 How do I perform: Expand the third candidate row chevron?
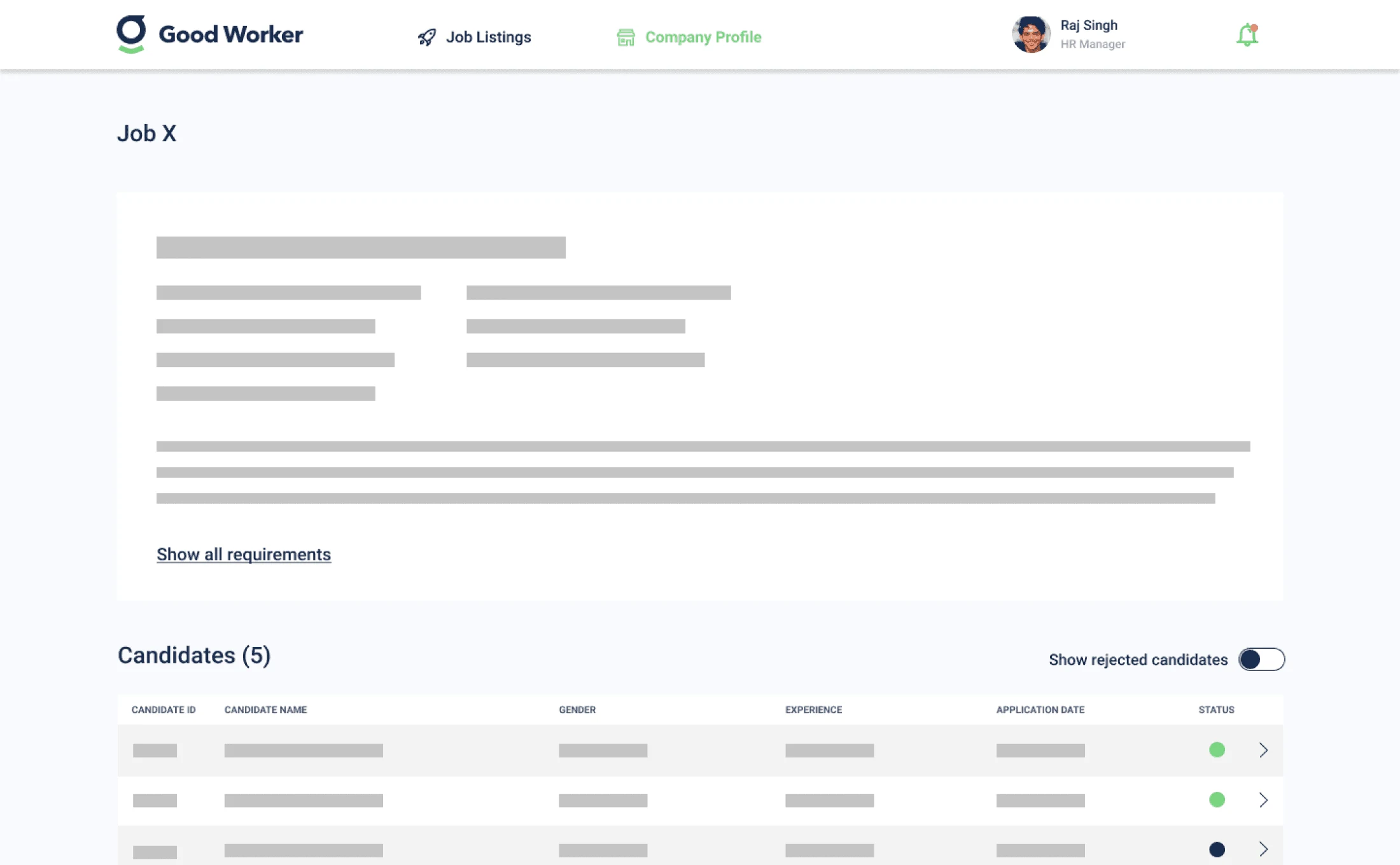(1264, 849)
